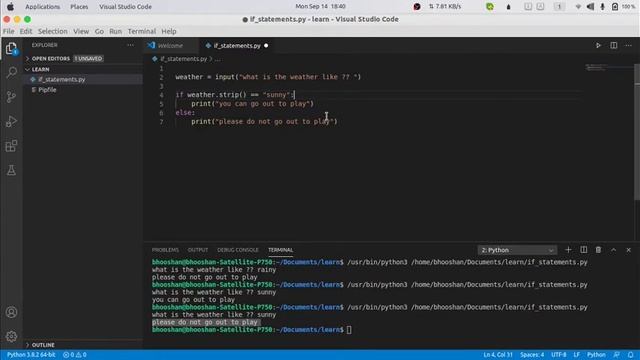Open Explorer More Actions ellipsis
This screenshot has height=360, width=640.
(130, 45)
